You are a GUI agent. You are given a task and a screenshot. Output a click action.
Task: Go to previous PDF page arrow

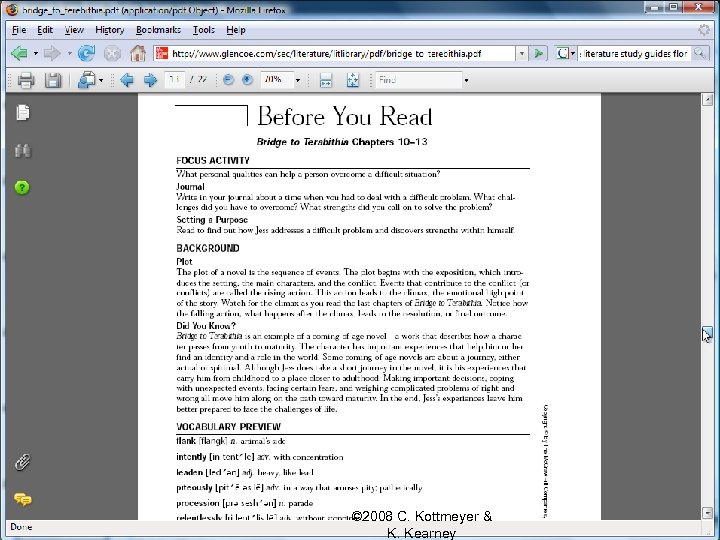coord(127,80)
